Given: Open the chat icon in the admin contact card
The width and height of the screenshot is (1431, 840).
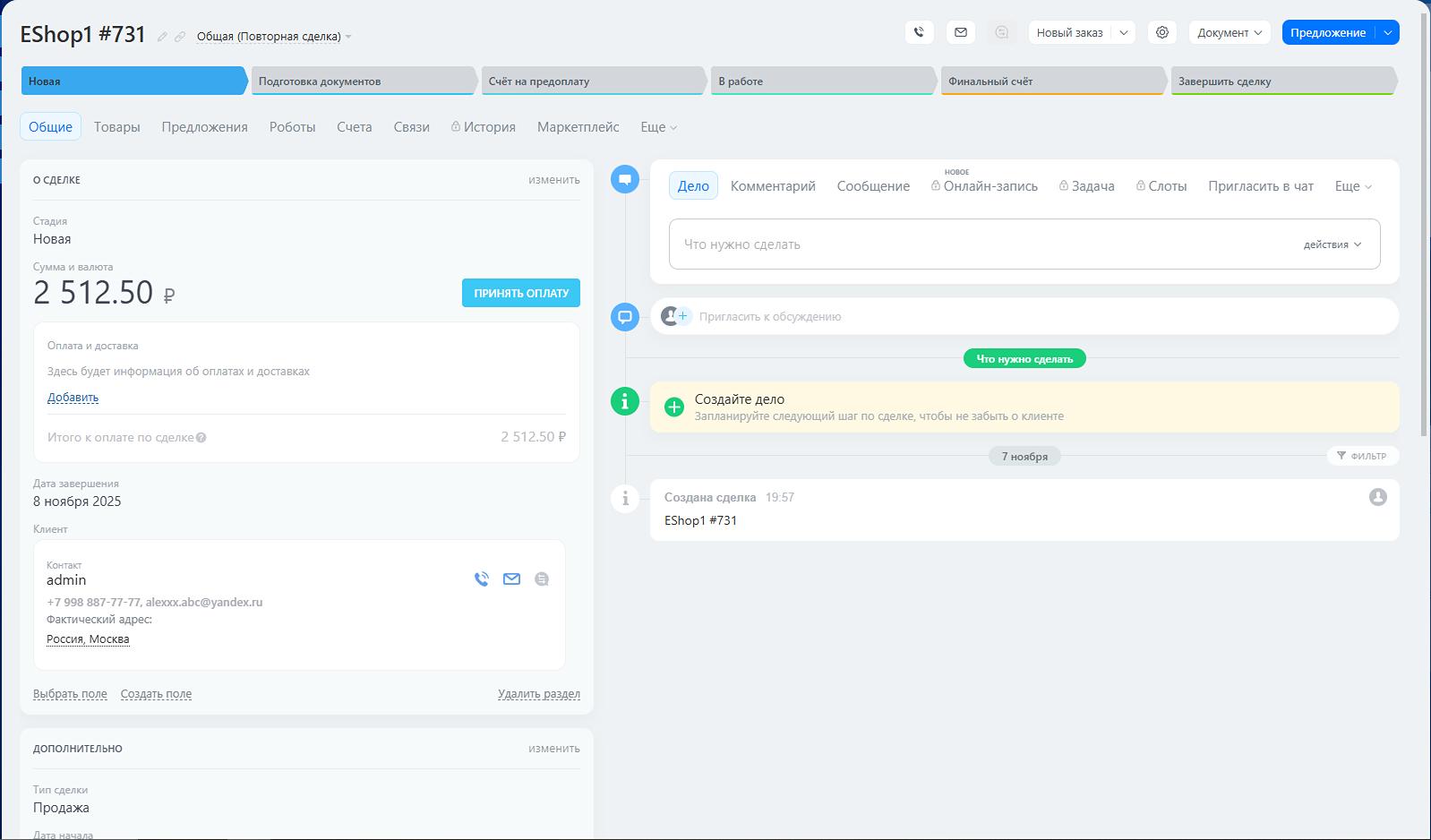Looking at the screenshot, I should coord(542,579).
